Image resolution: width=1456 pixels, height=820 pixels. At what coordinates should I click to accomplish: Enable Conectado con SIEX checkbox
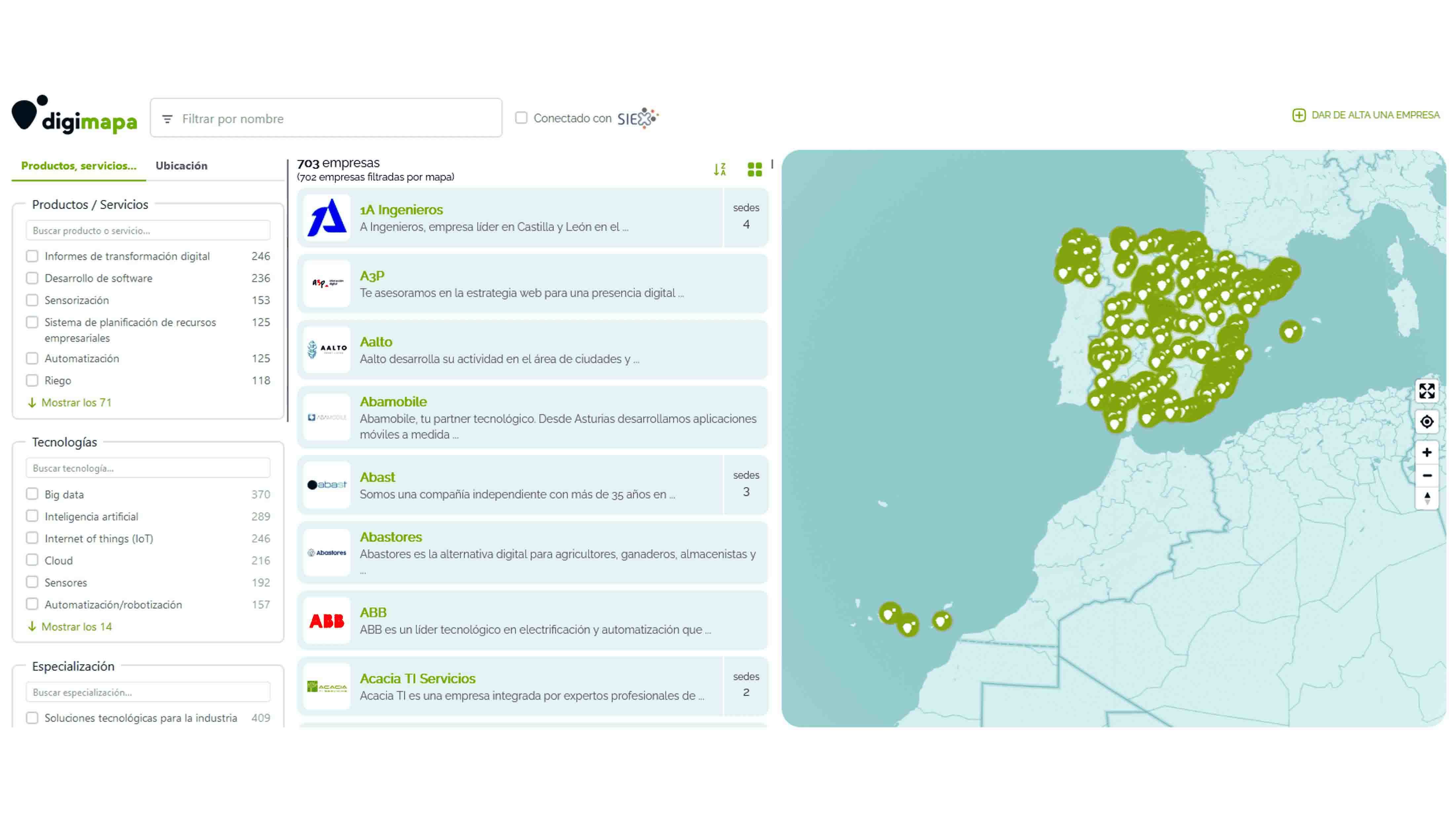click(x=521, y=118)
